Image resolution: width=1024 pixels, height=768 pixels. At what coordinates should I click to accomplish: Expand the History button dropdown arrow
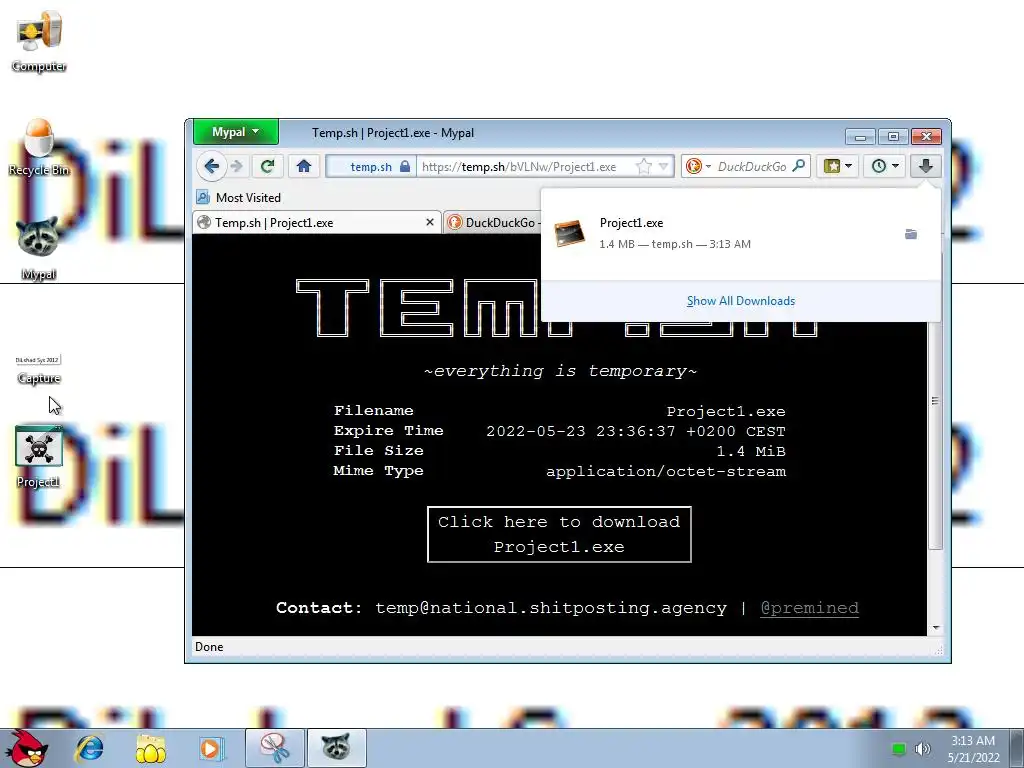pos(896,166)
